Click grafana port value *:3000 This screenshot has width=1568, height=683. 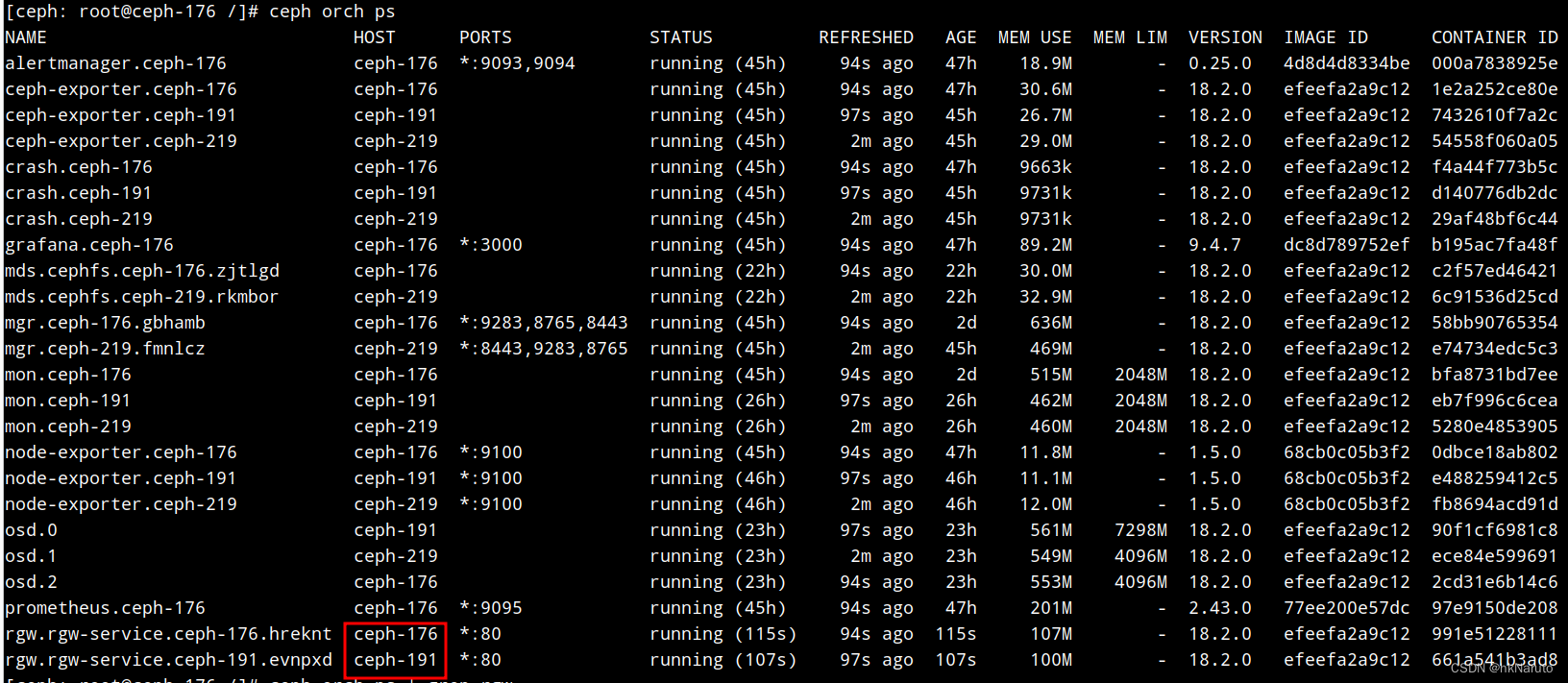coord(491,245)
